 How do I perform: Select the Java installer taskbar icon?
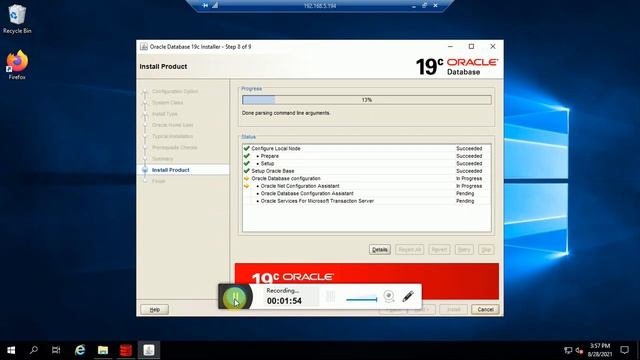[x=149, y=350]
